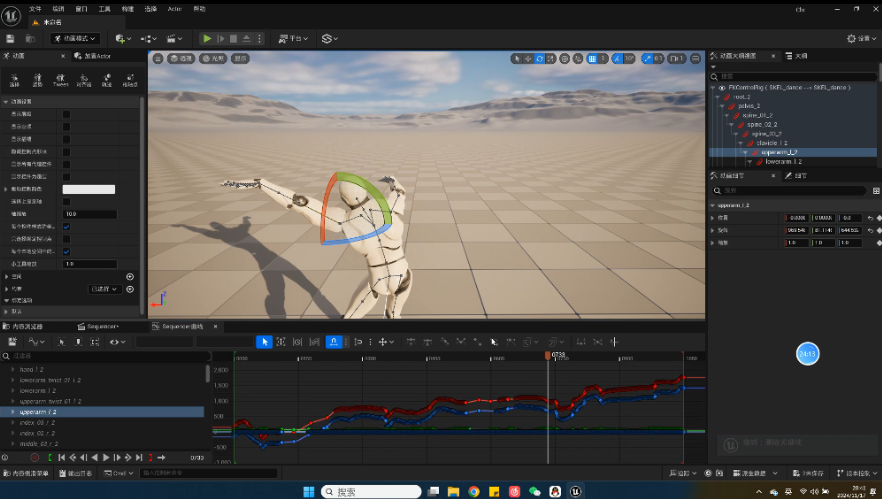This screenshot has width=882, height=499.
Task: Toggle eye visibility of FKControlRig
Action: [x=722, y=88]
